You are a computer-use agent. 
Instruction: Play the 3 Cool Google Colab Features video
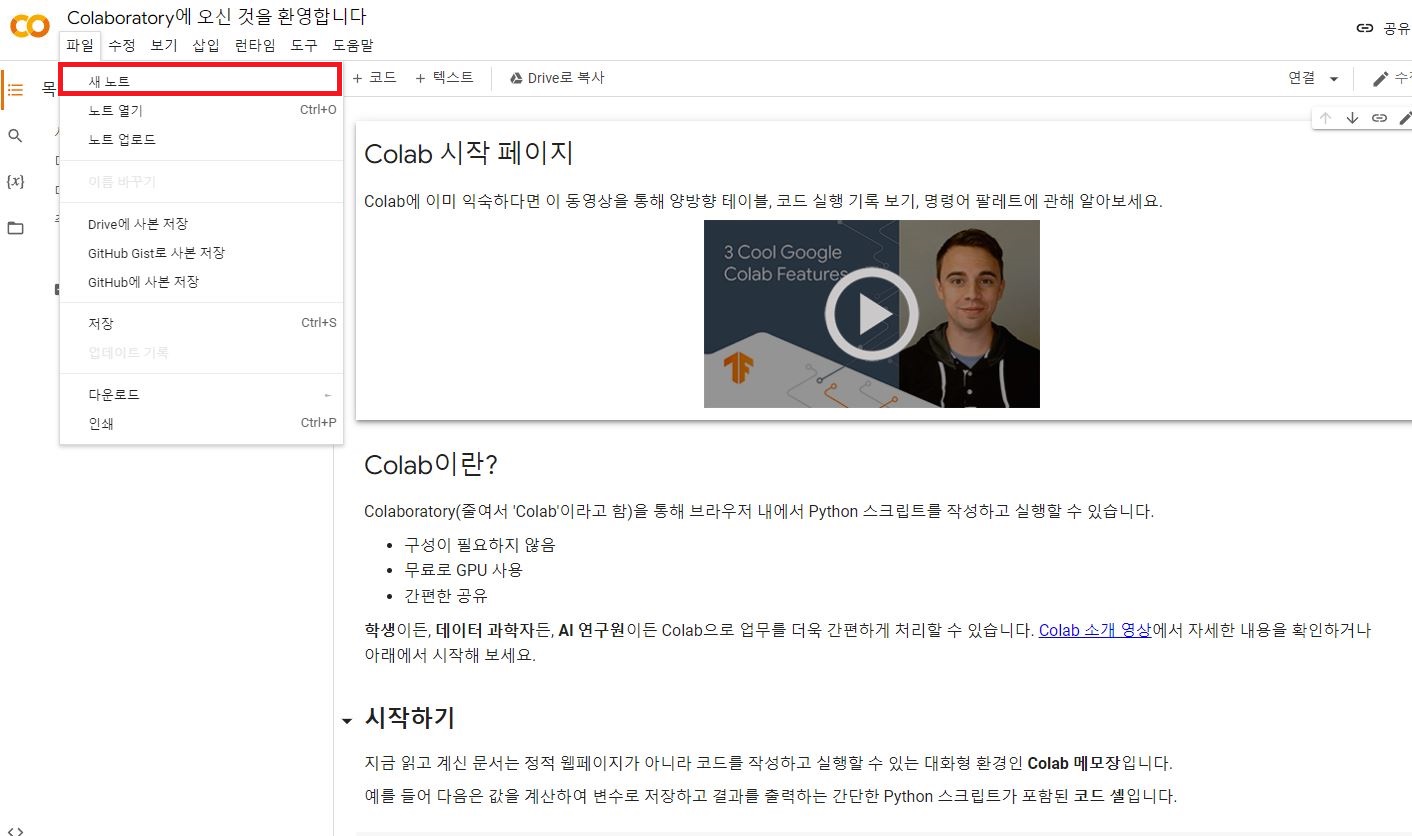(871, 314)
